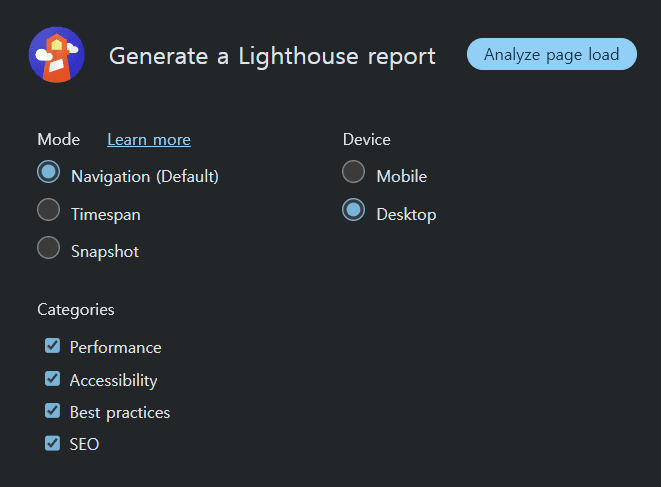The height and width of the screenshot is (487, 661).
Task: Switch device to Mobile radio circle
Action: [x=354, y=172]
